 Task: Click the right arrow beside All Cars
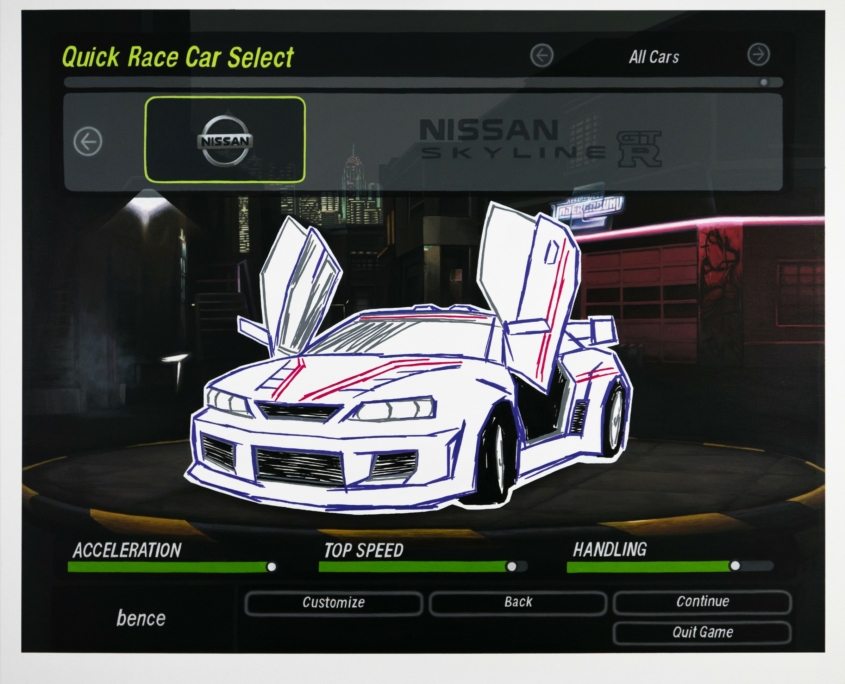pyautogui.click(x=758, y=54)
